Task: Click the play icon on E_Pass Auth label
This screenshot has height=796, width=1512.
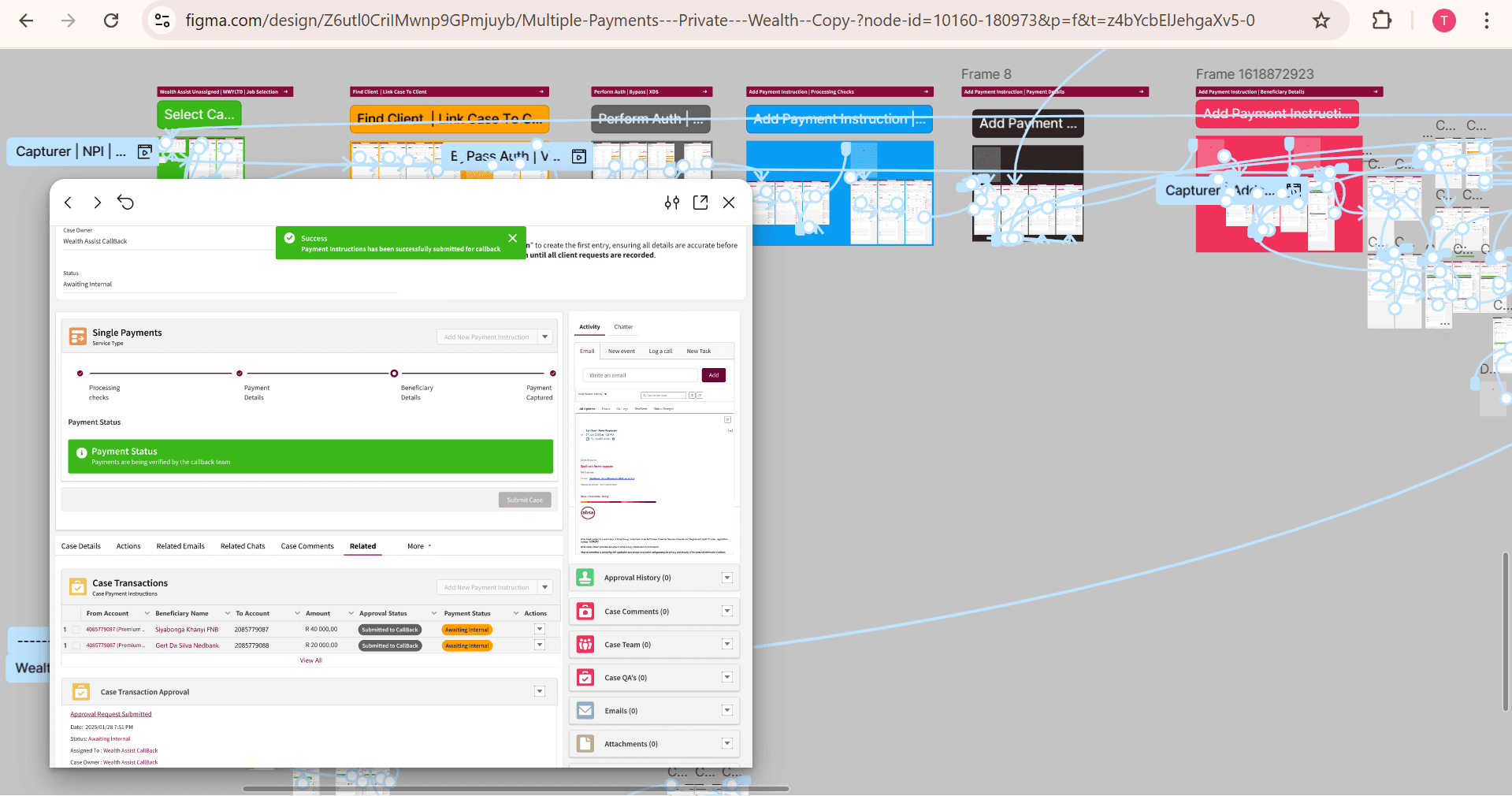Action: pyautogui.click(x=579, y=157)
